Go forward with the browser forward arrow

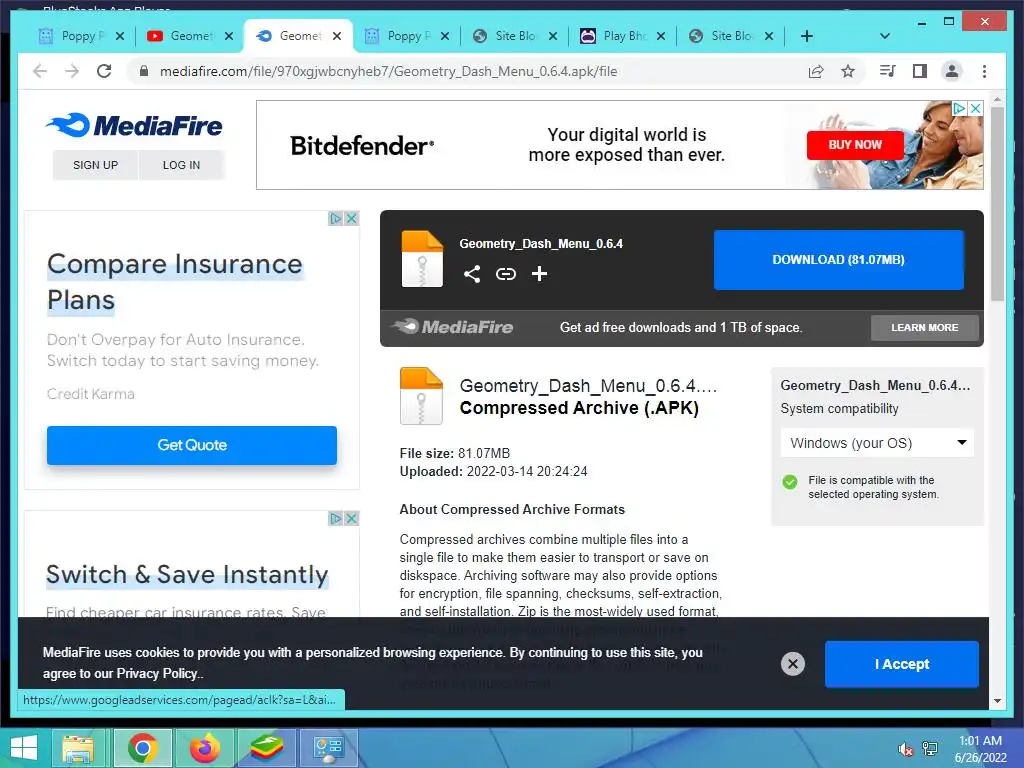(x=72, y=71)
